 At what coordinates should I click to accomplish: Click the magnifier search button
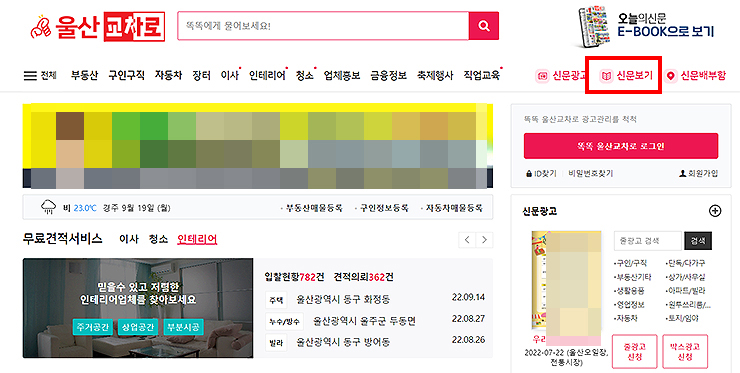pyautogui.click(x=484, y=26)
